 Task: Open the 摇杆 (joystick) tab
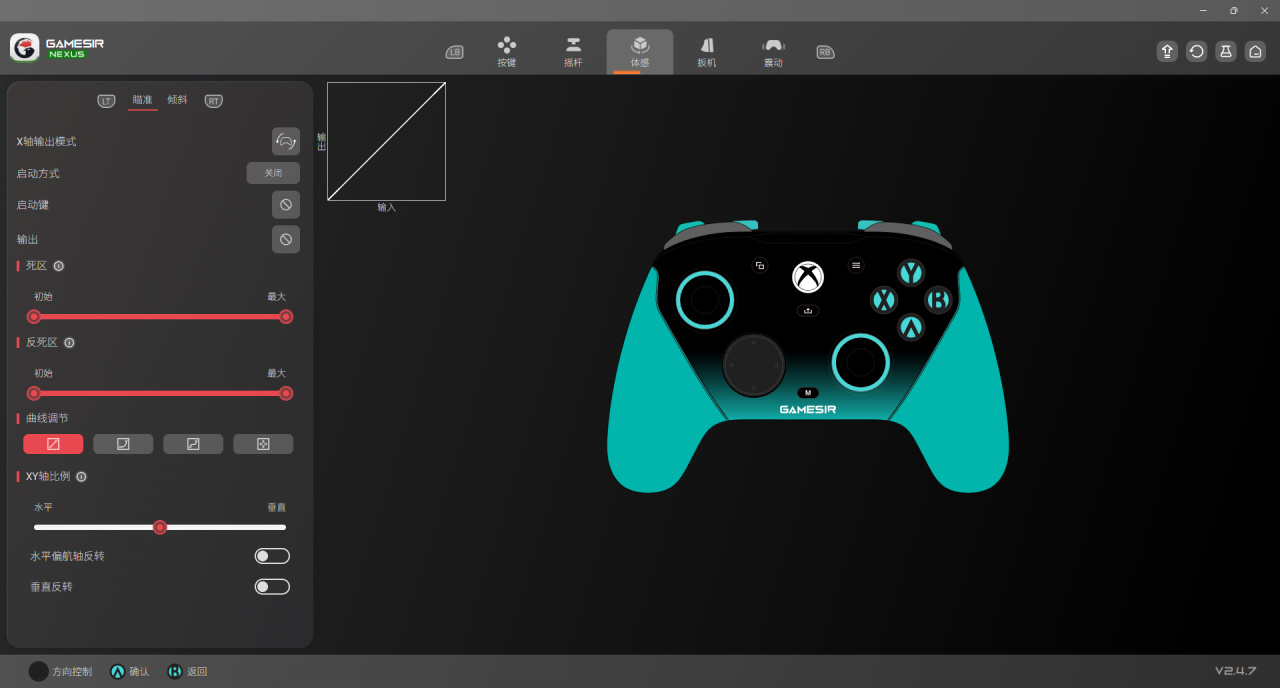point(573,52)
